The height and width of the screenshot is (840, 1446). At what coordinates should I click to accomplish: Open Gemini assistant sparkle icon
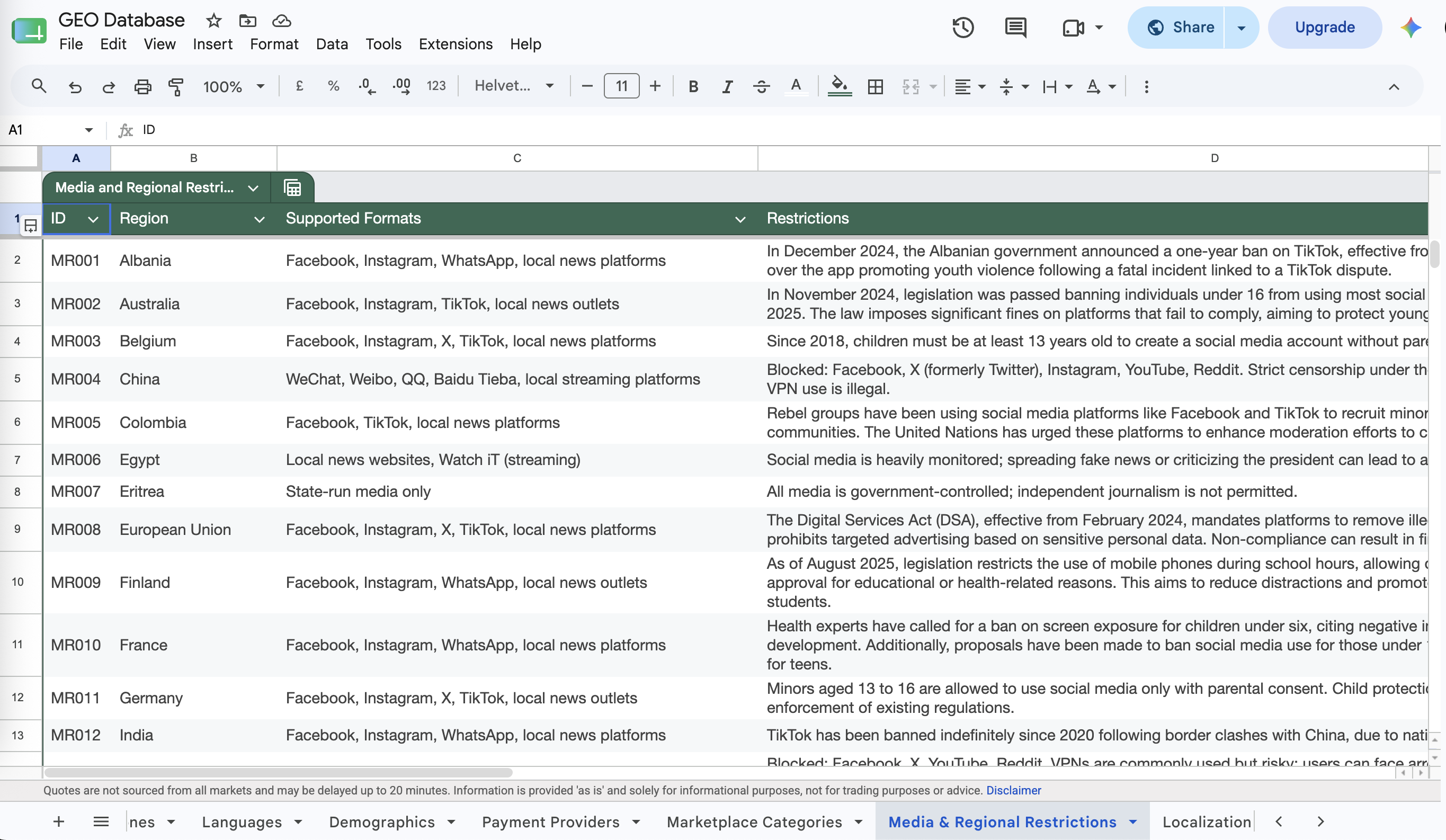coord(1411,28)
